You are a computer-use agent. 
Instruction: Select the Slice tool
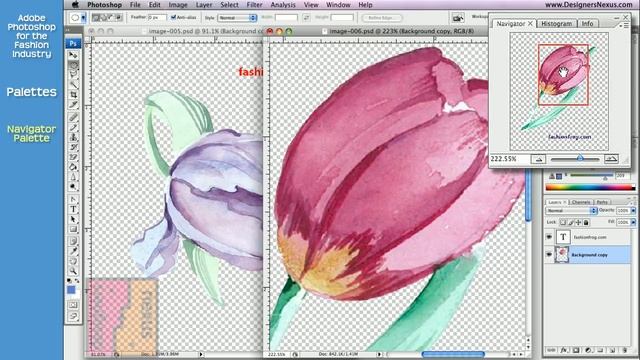coord(73,105)
